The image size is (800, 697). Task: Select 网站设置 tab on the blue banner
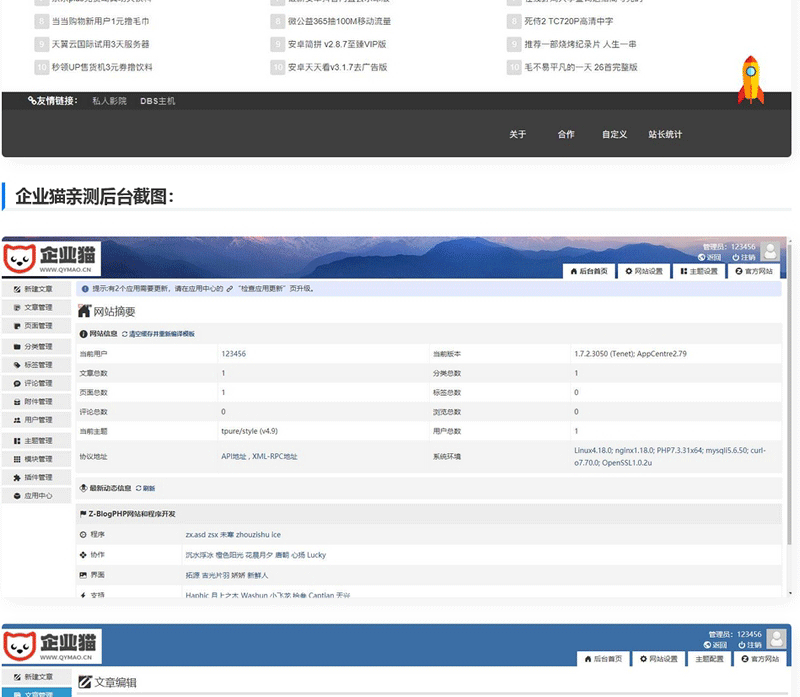point(659,659)
